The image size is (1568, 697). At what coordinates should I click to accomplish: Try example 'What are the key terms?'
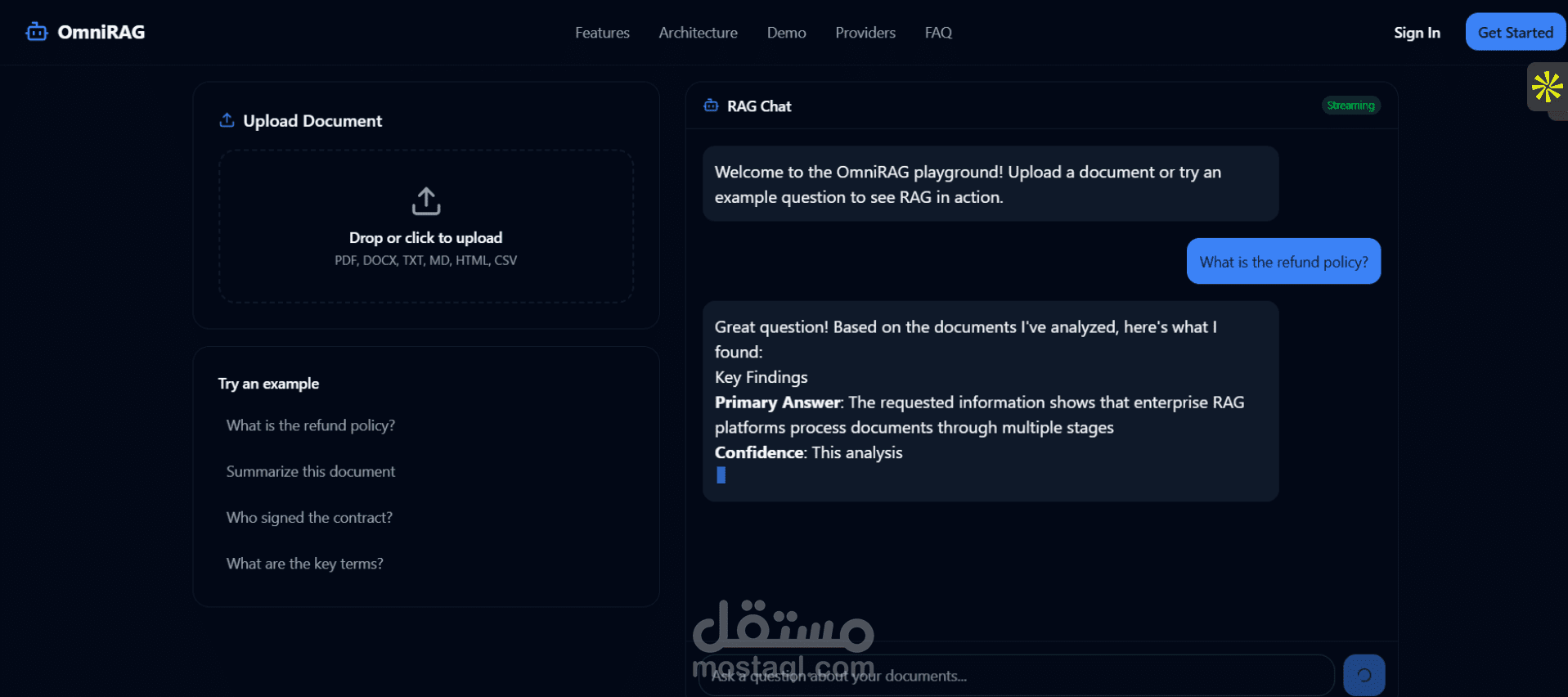tap(304, 564)
